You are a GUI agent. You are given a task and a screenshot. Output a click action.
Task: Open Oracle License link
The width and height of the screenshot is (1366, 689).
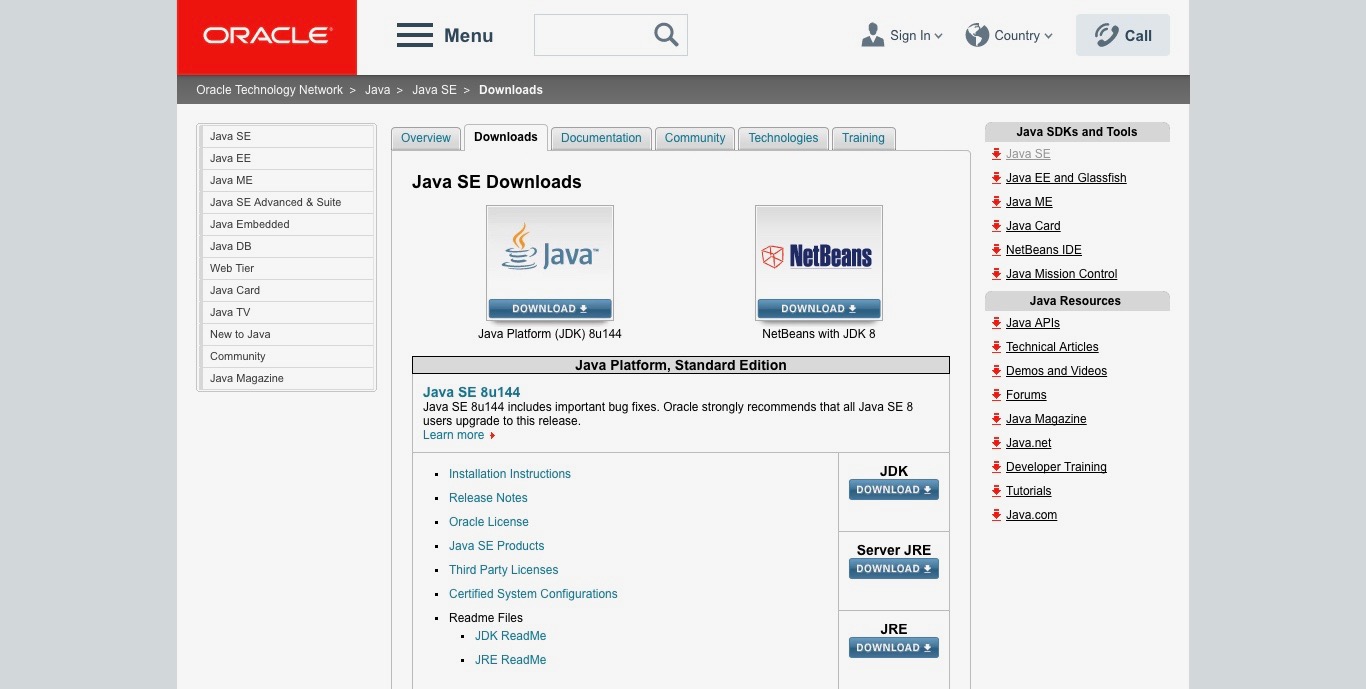(x=489, y=522)
